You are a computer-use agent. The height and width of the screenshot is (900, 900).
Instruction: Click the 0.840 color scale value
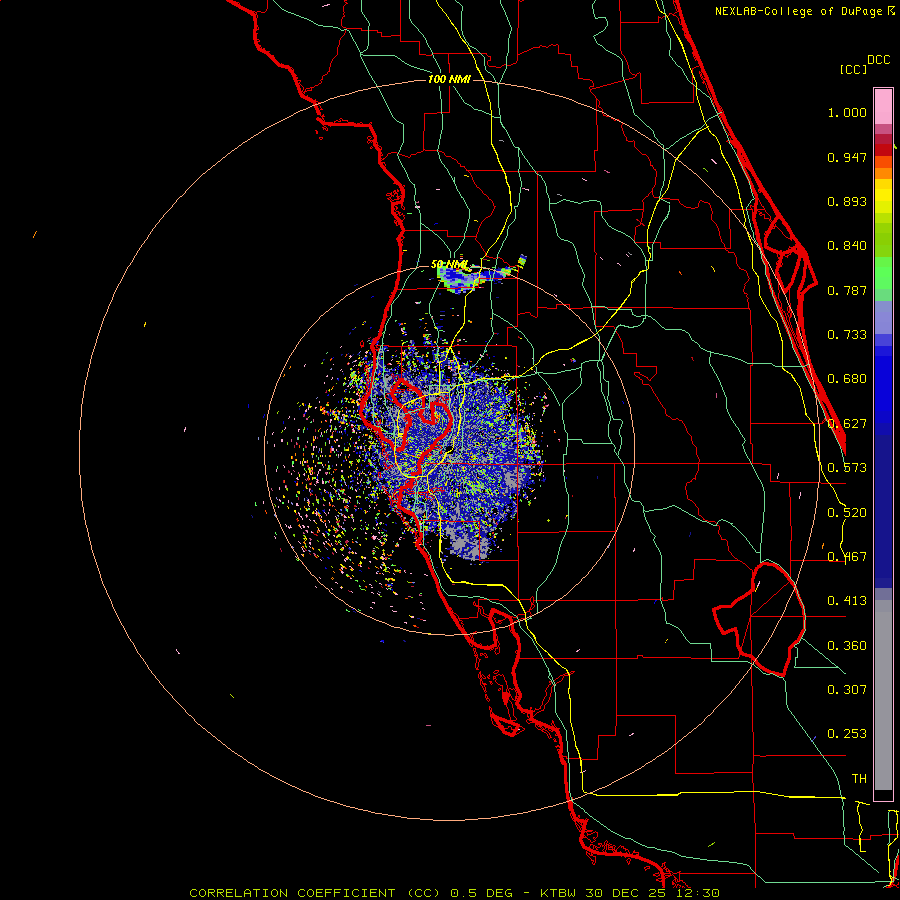[847, 246]
